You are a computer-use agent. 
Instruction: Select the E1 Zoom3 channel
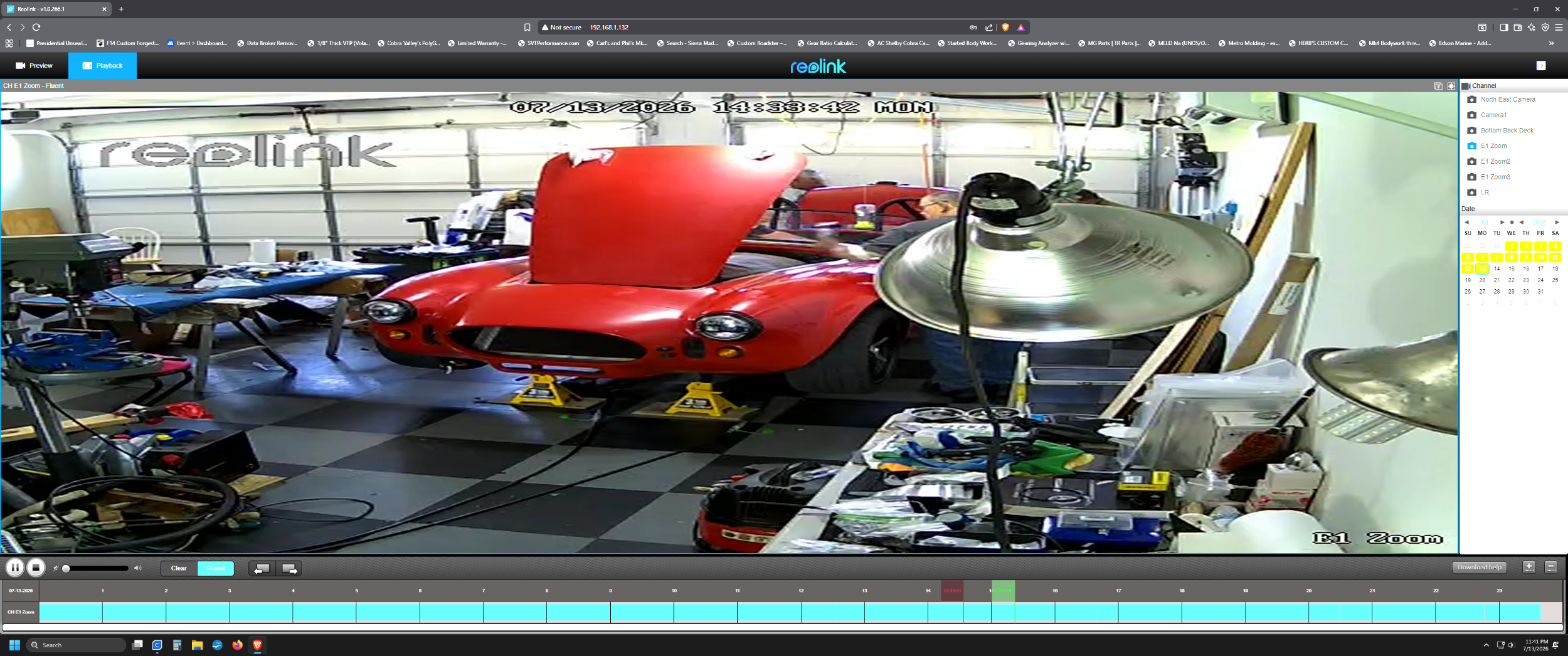pyautogui.click(x=1495, y=177)
